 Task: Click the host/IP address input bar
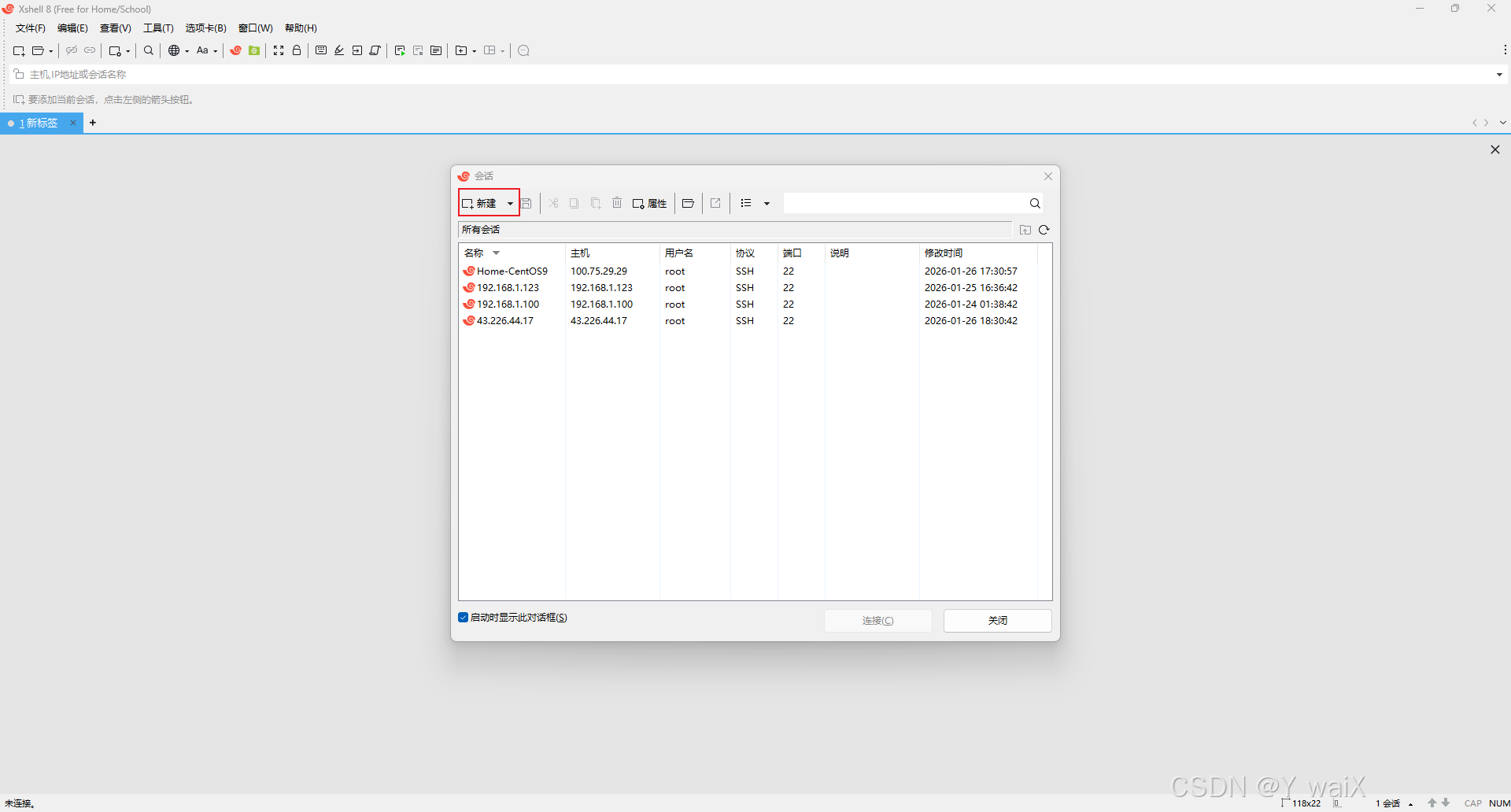tap(755, 75)
